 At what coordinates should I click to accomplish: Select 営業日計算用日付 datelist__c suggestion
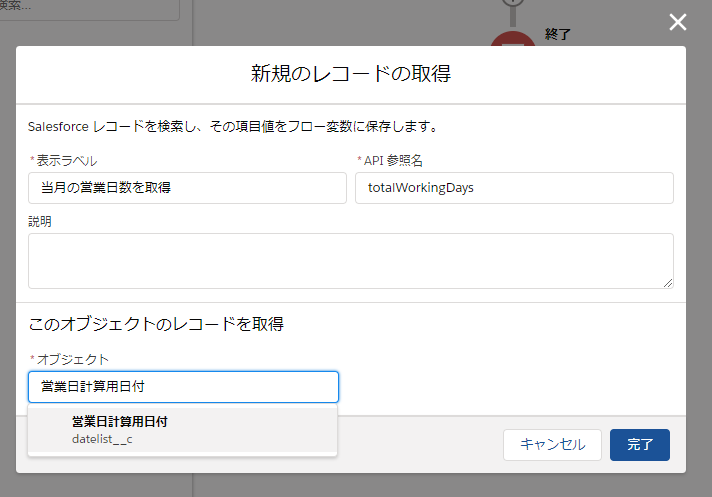coord(183,430)
